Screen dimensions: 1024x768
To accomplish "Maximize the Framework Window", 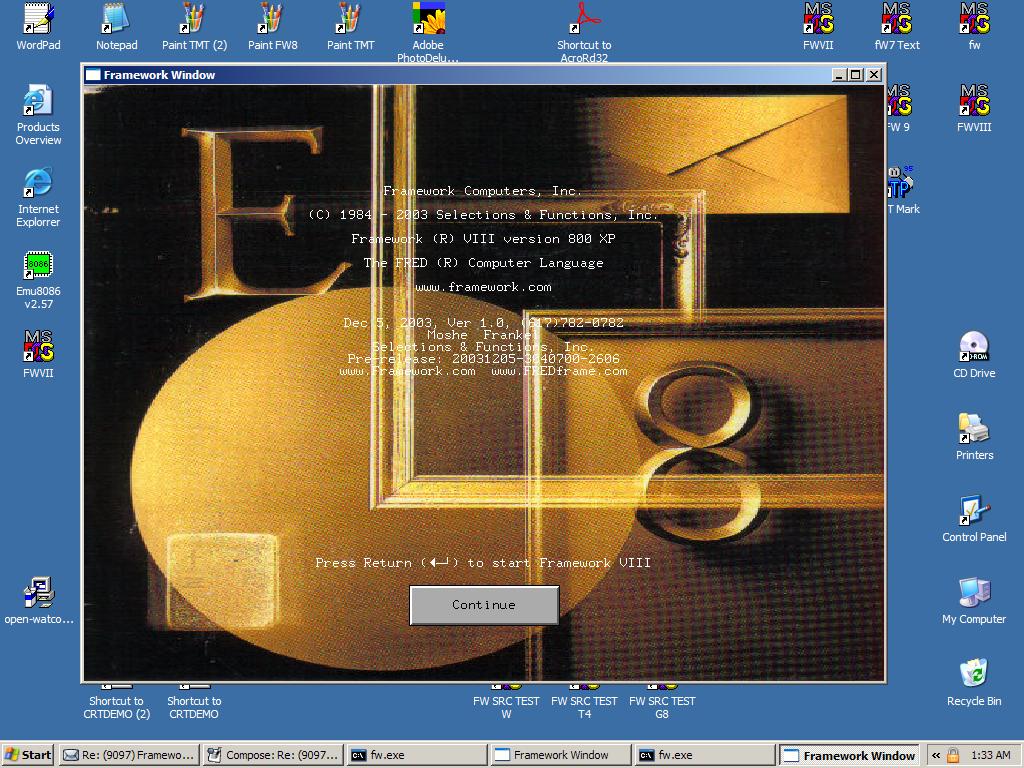I will pyautogui.click(x=856, y=75).
